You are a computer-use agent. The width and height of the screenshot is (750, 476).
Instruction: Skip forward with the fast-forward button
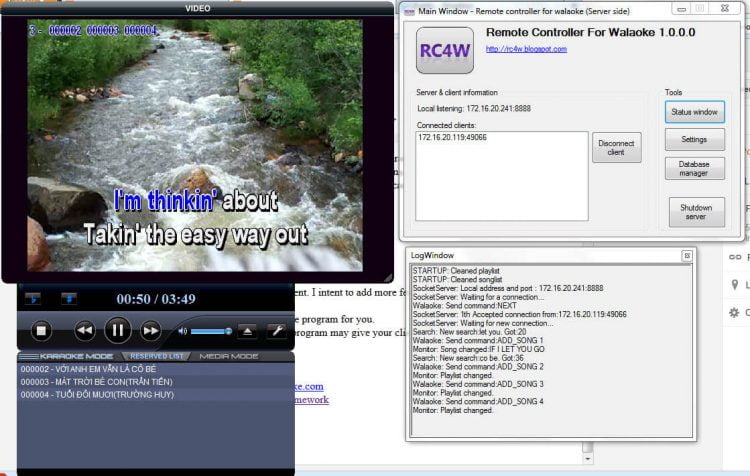(x=151, y=331)
